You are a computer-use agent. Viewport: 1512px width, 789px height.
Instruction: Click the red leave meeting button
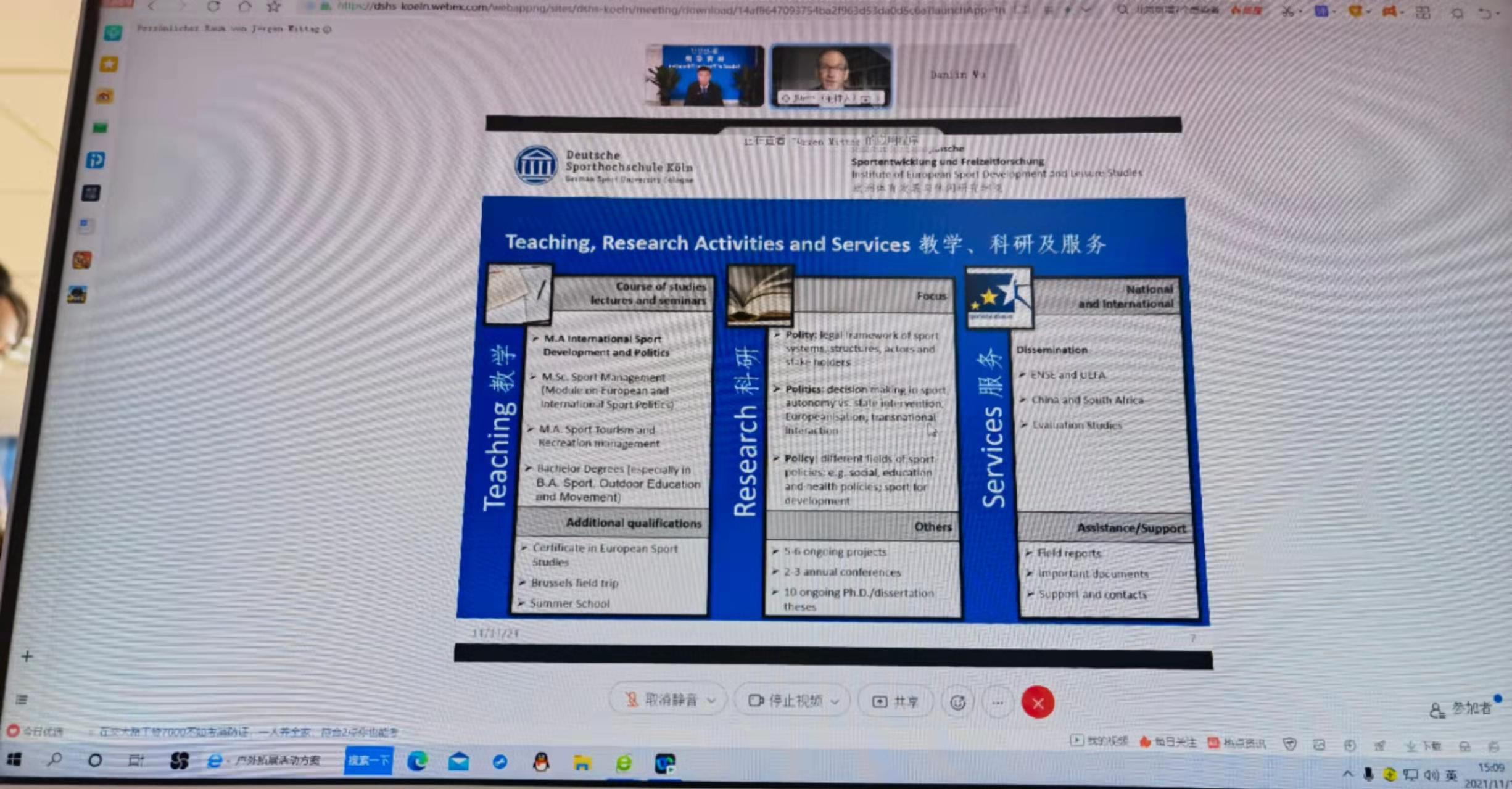[1038, 703]
